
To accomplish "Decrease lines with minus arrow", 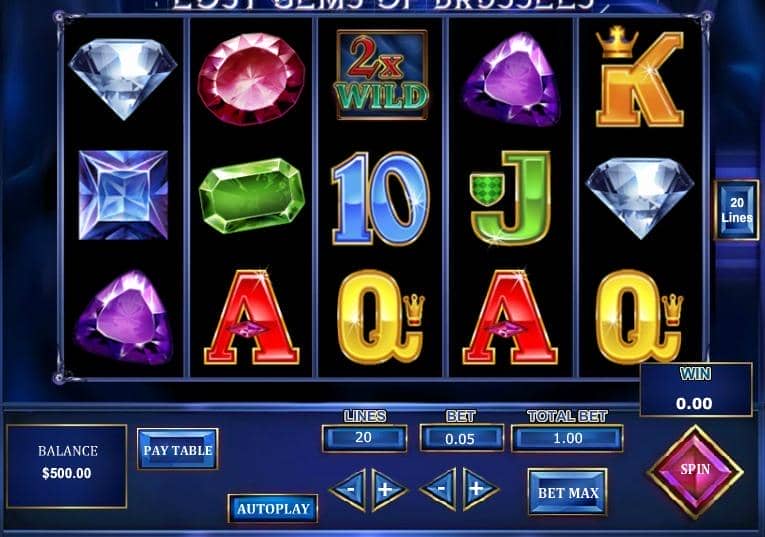I will tap(348, 489).
